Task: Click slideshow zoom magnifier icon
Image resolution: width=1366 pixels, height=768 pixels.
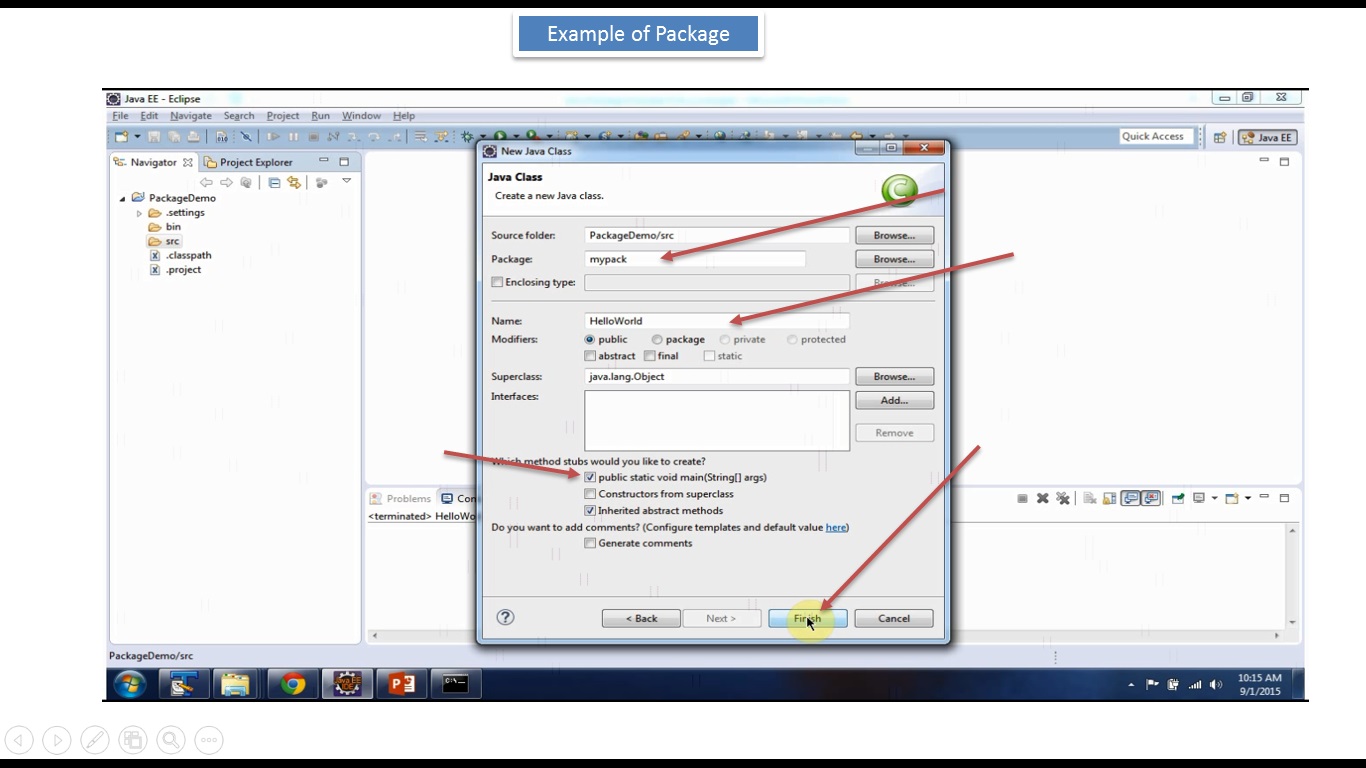Action: pos(171,740)
